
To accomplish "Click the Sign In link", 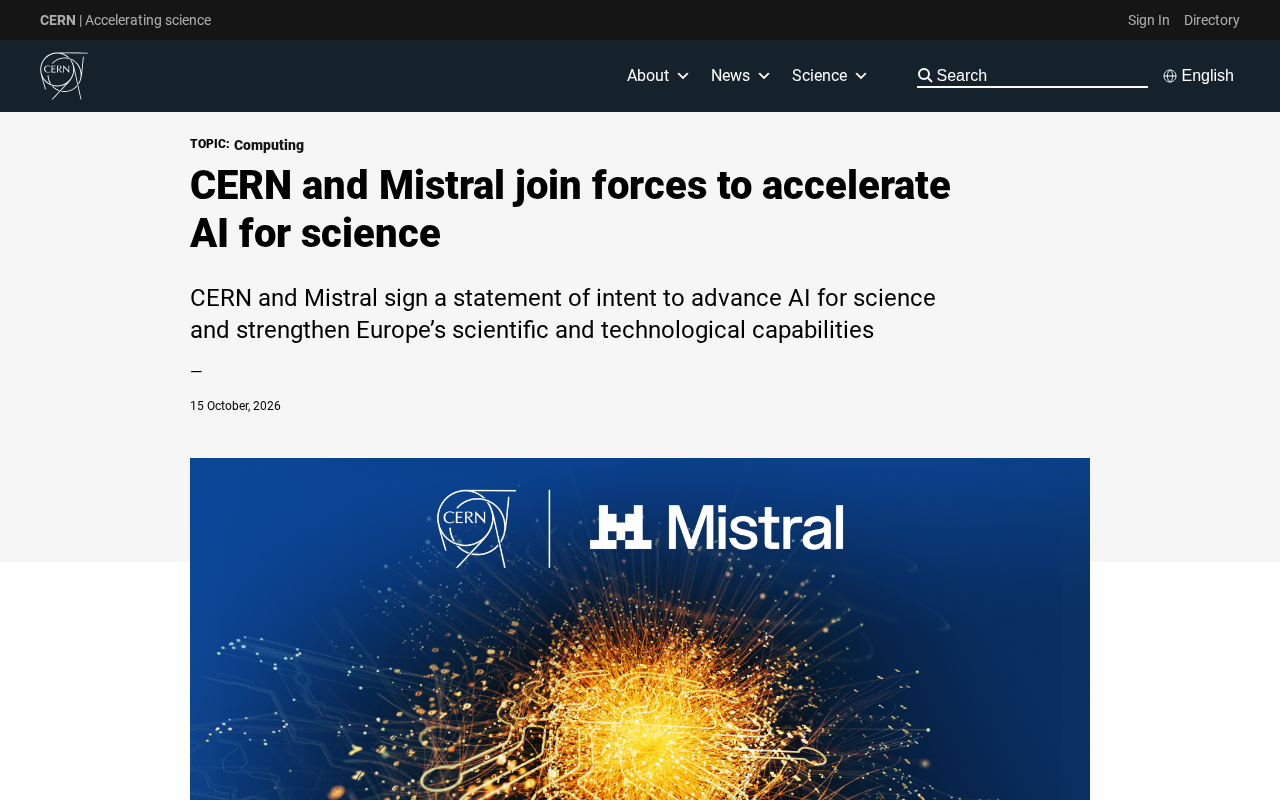I will point(1148,20).
